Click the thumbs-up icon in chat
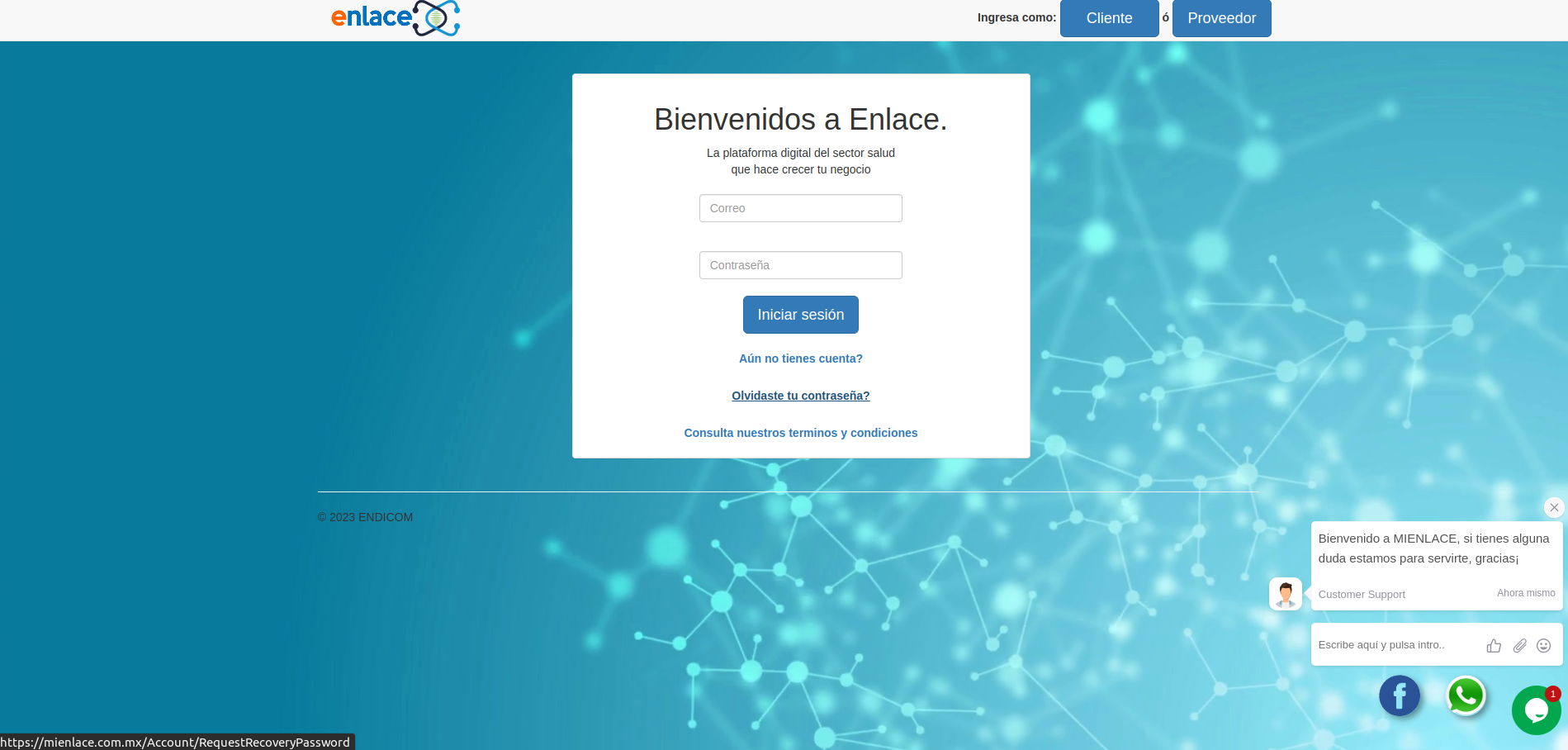 pyautogui.click(x=1494, y=646)
